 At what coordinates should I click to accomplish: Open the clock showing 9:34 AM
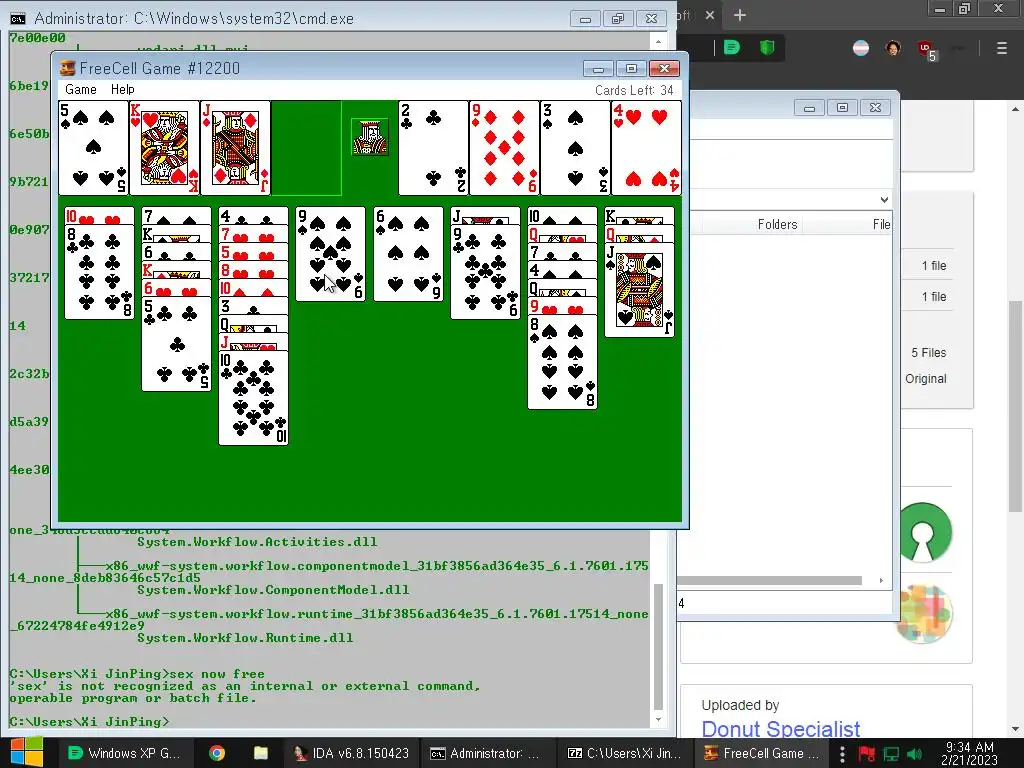[970, 753]
